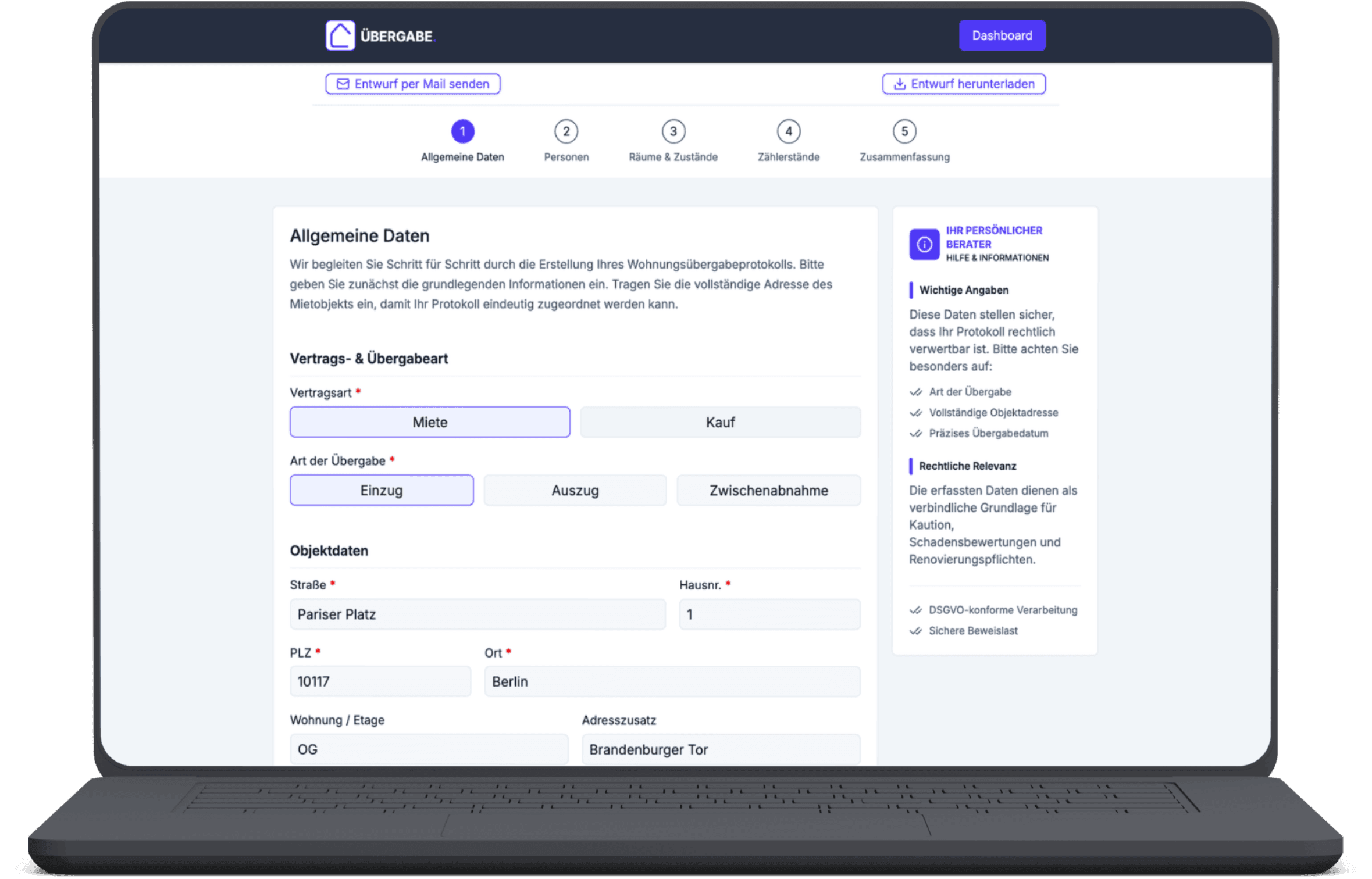The height and width of the screenshot is (879, 1372).
Task: Click step 4 circle for Zählerstände
Action: click(788, 131)
